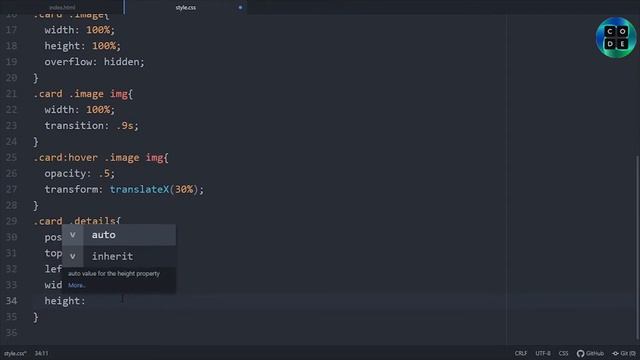Click 'width: 100%;' on line 17
640x360 pixels.
click(x=80, y=30)
